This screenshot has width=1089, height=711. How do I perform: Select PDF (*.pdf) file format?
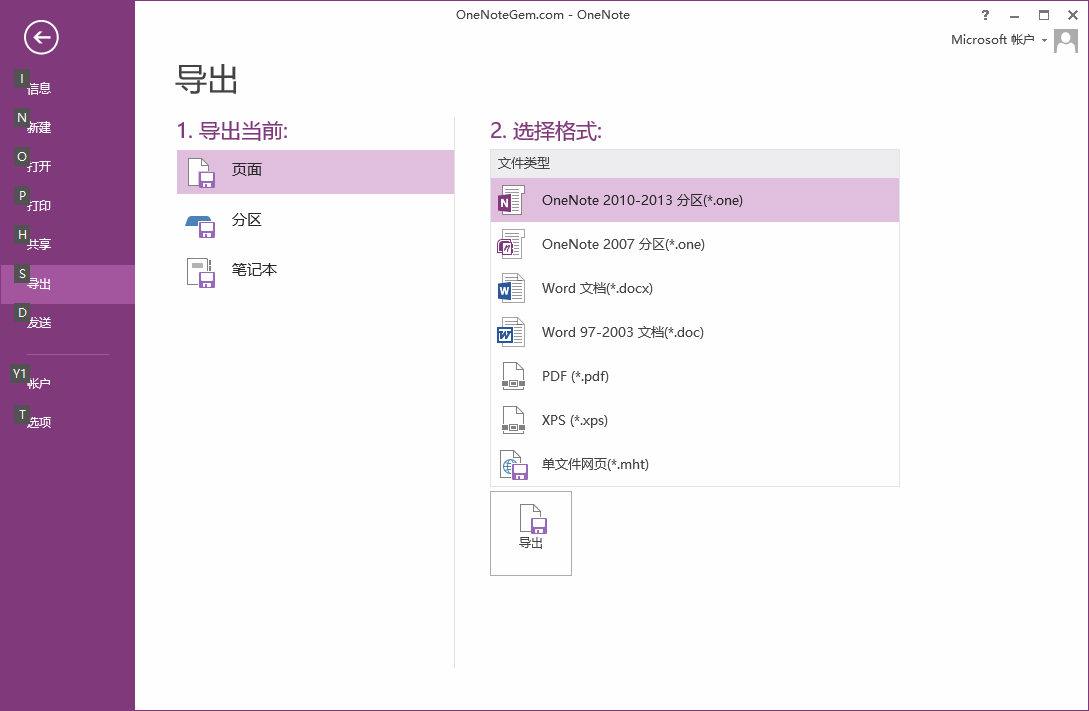click(575, 376)
